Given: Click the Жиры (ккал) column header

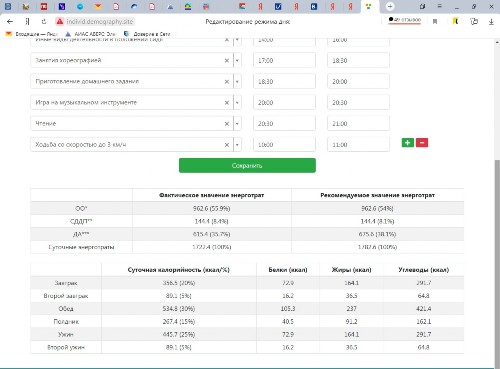Looking at the screenshot, I should (x=351, y=270).
